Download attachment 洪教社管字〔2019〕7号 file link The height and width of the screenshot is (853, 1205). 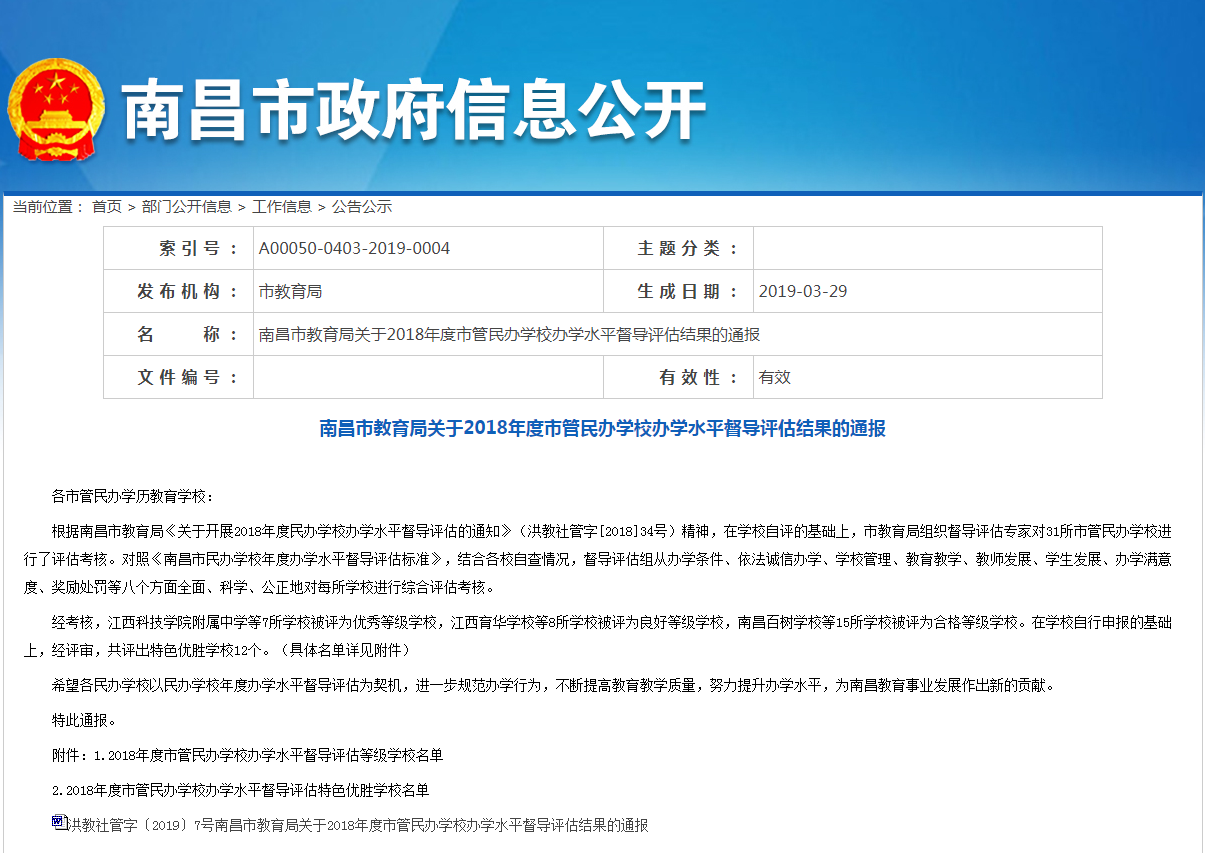357,826
